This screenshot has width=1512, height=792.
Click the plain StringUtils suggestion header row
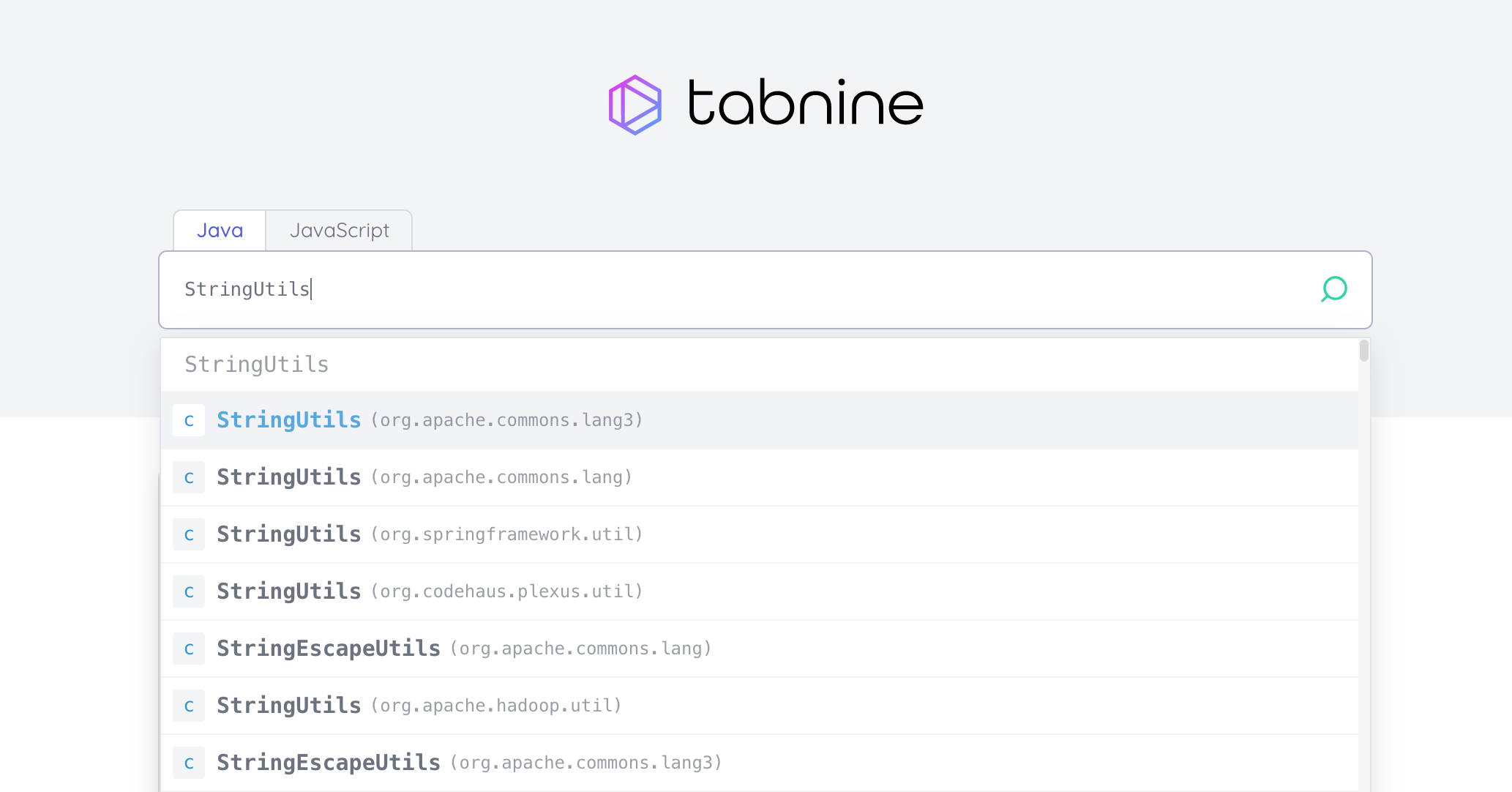(x=256, y=365)
